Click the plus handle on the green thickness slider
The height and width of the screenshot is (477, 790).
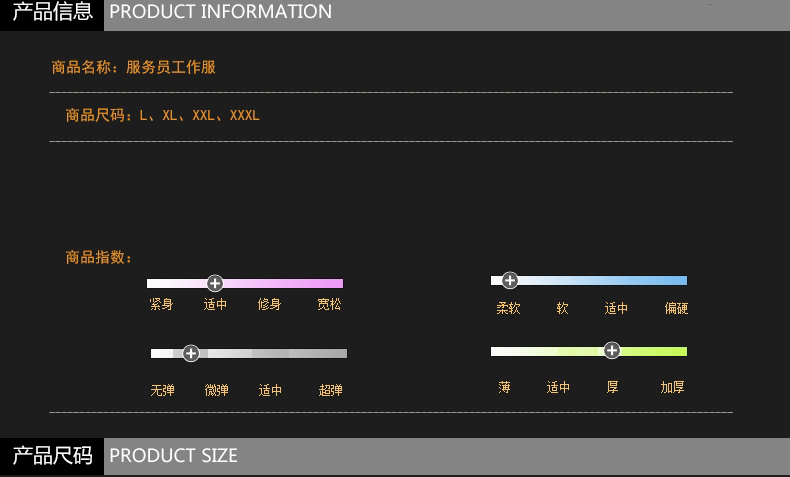[x=612, y=350]
